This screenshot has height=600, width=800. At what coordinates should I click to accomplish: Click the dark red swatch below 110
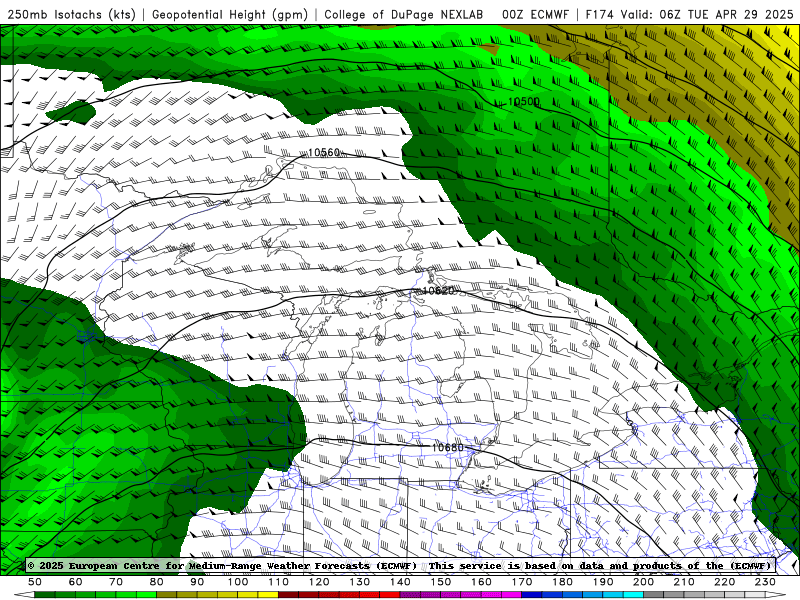289,595
